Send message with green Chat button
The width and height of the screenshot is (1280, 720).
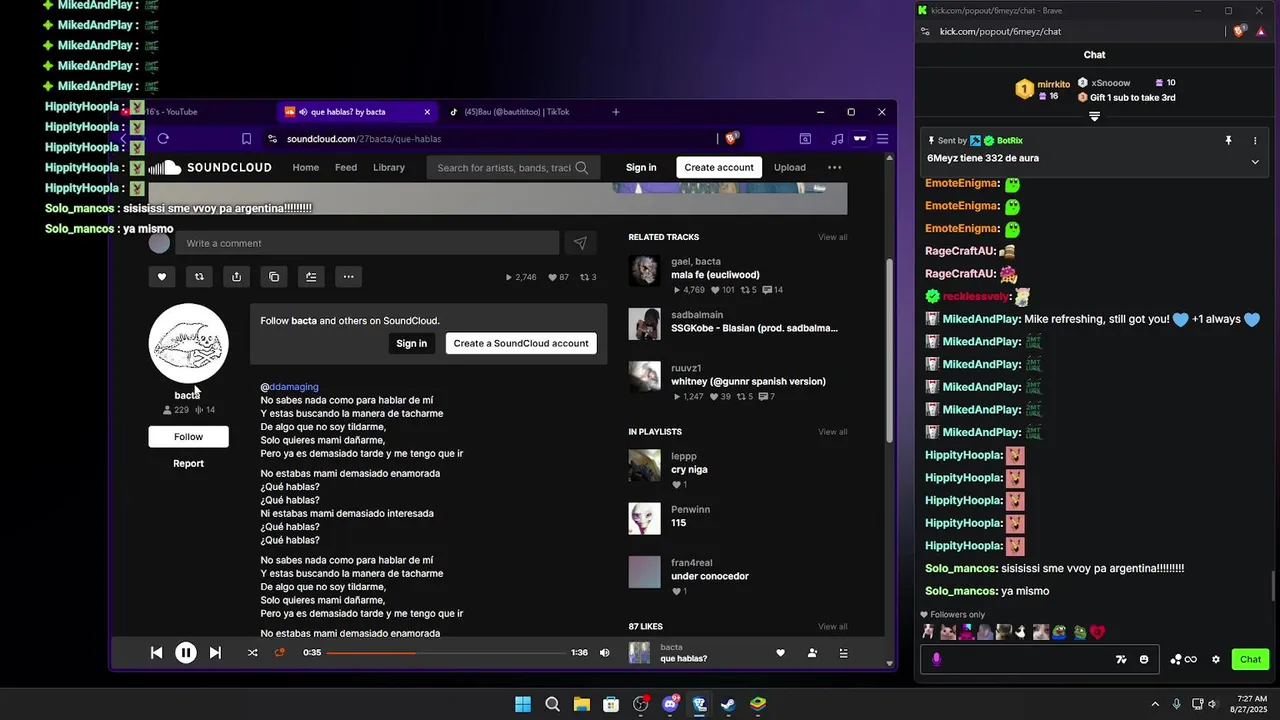coord(1250,659)
